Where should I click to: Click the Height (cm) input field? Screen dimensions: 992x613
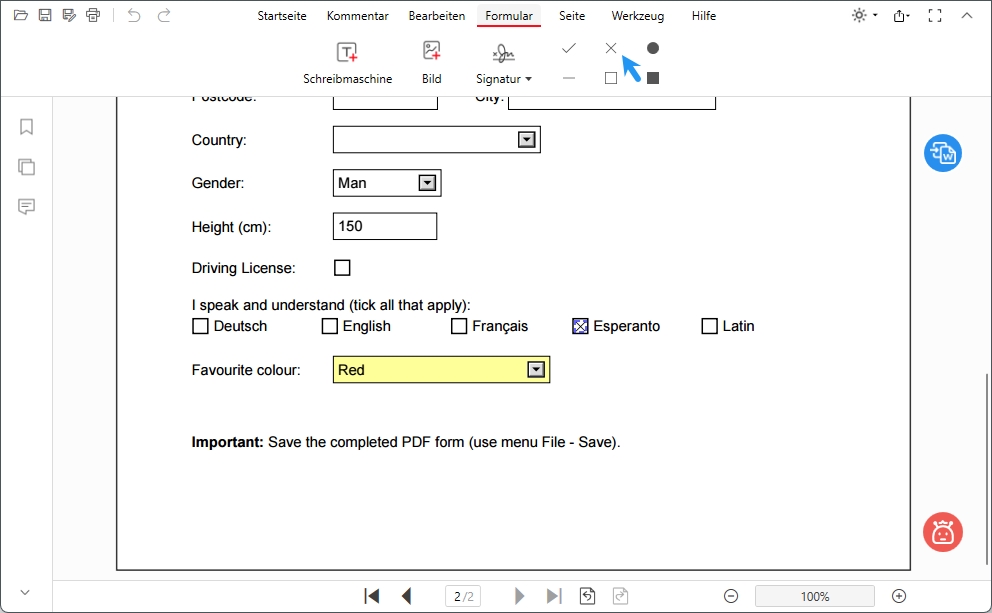[385, 227]
